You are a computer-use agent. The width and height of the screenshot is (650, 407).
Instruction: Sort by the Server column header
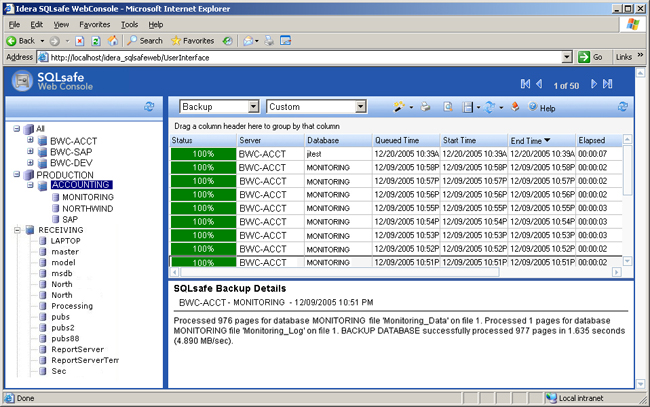(x=270, y=140)
